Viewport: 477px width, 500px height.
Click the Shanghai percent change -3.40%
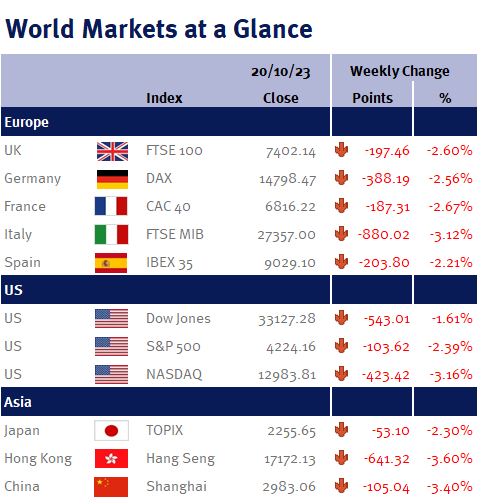[450, 487]
